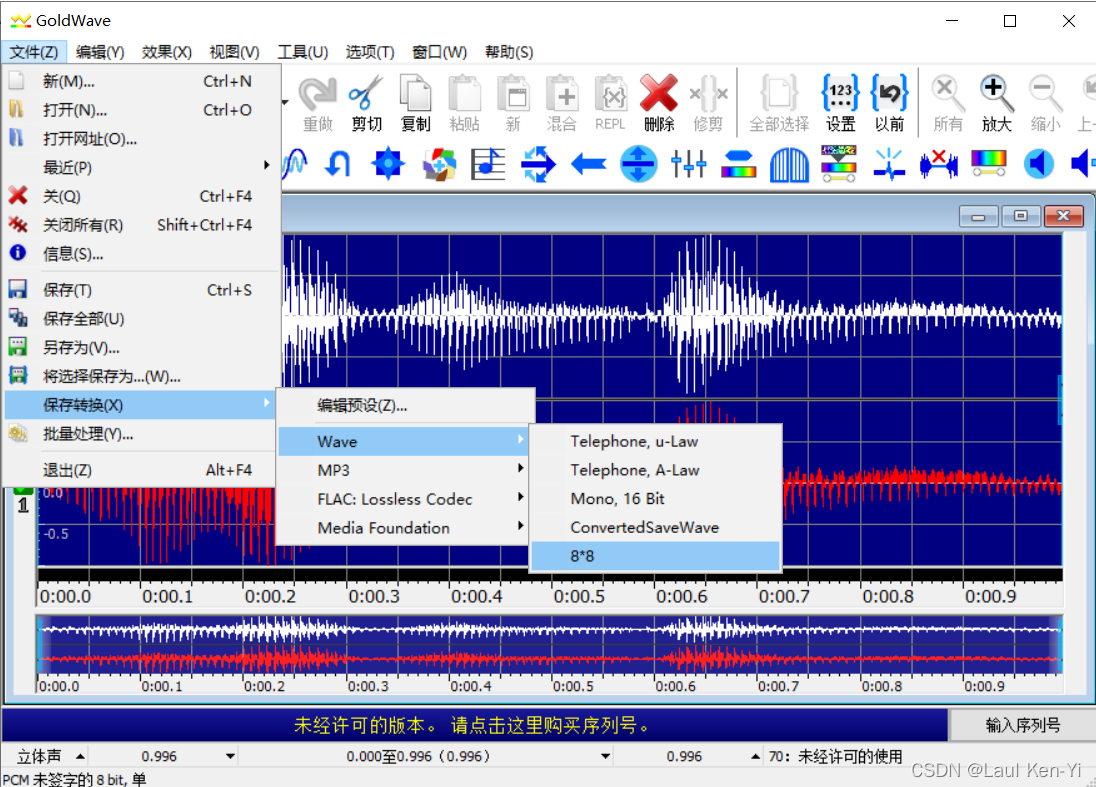This screenshot has height=787, width=1096.
Task: Open the Tools (工具) menu
Action: click(303, 52)
